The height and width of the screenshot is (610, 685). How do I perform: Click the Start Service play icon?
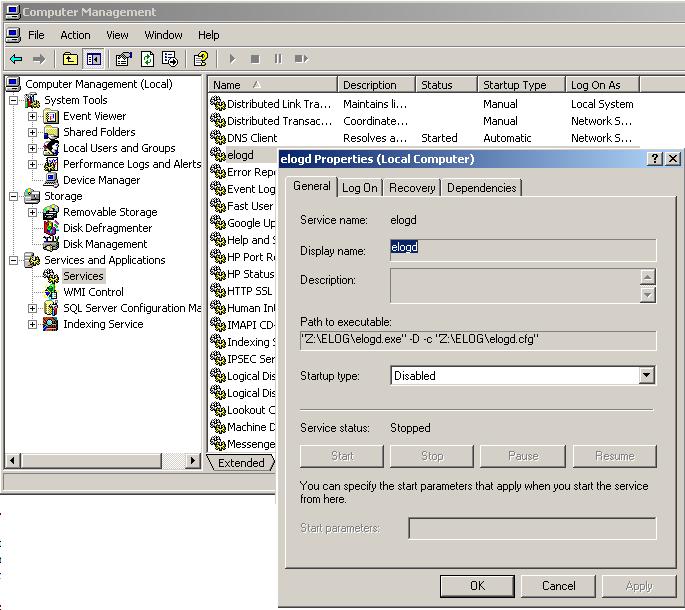coord(232,59)
